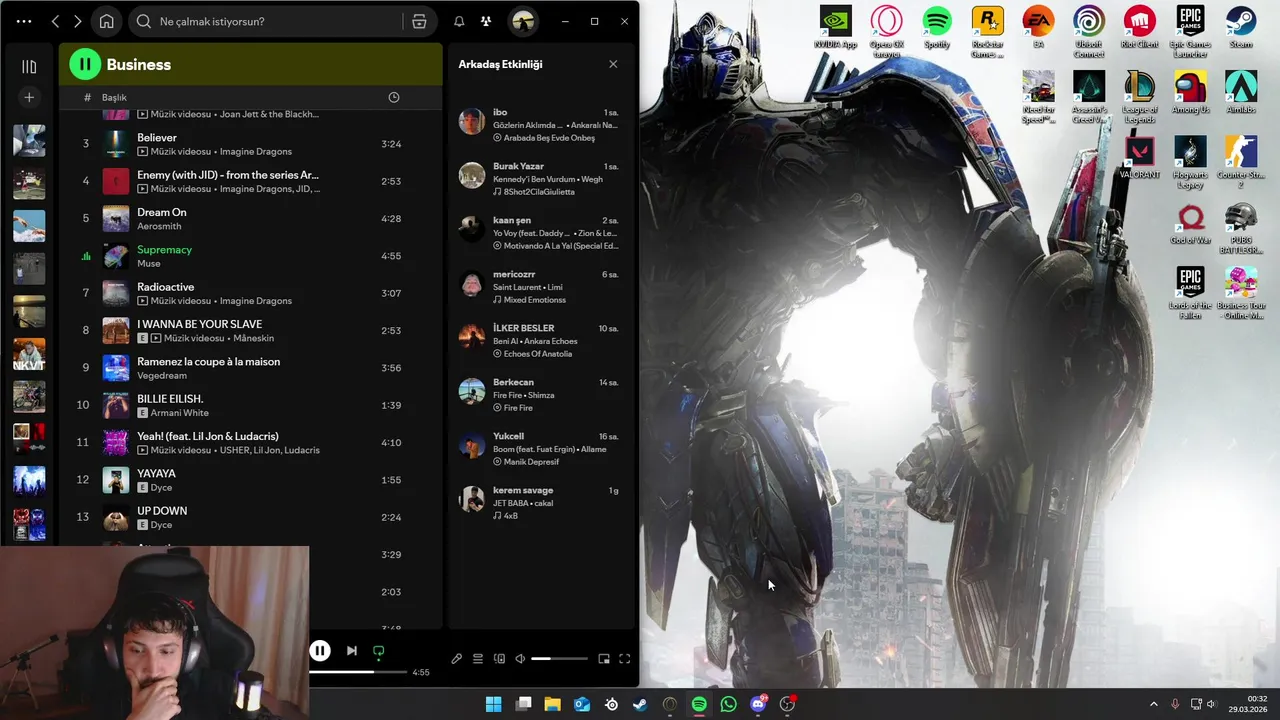Seek within the song progress bar
1280x720 pixels.
point(358,672)
